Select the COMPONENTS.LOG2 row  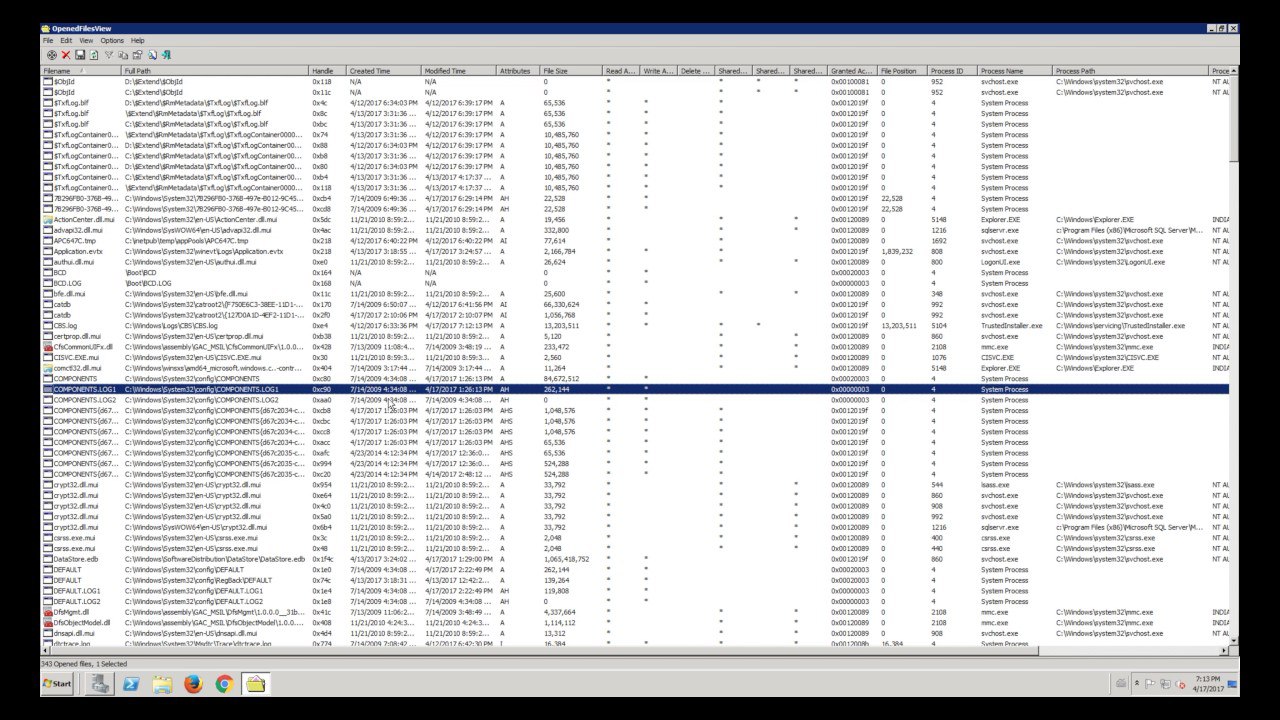(x=635, y=400)
